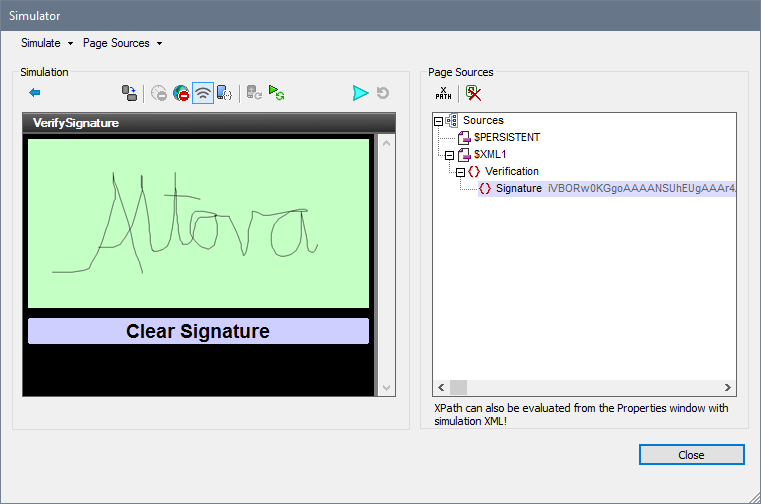
Task: Click the Close button
Action: (x=690, y=454)
